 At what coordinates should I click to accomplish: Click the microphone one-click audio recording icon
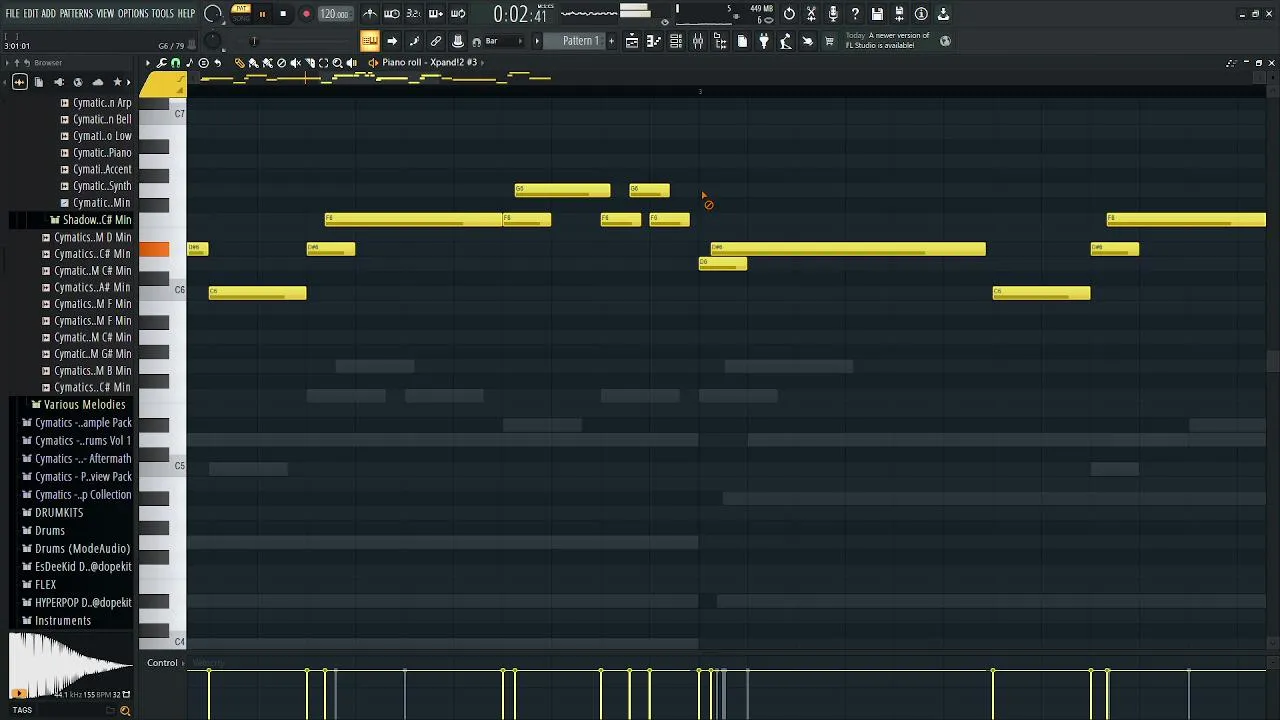[833, 14]
